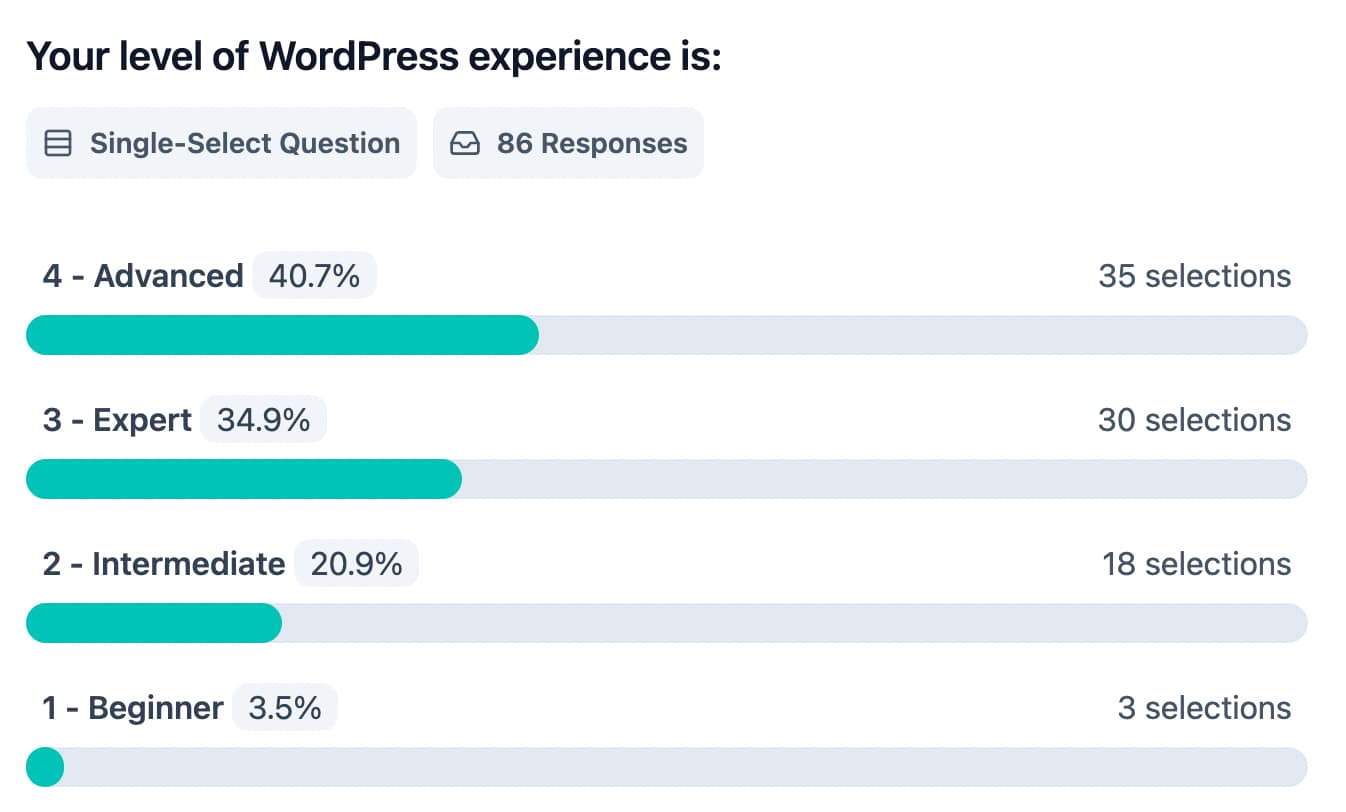Click the 4 - Advanced option label
The width and height of the screenshot is (1346, 812).
pos(143,276)
